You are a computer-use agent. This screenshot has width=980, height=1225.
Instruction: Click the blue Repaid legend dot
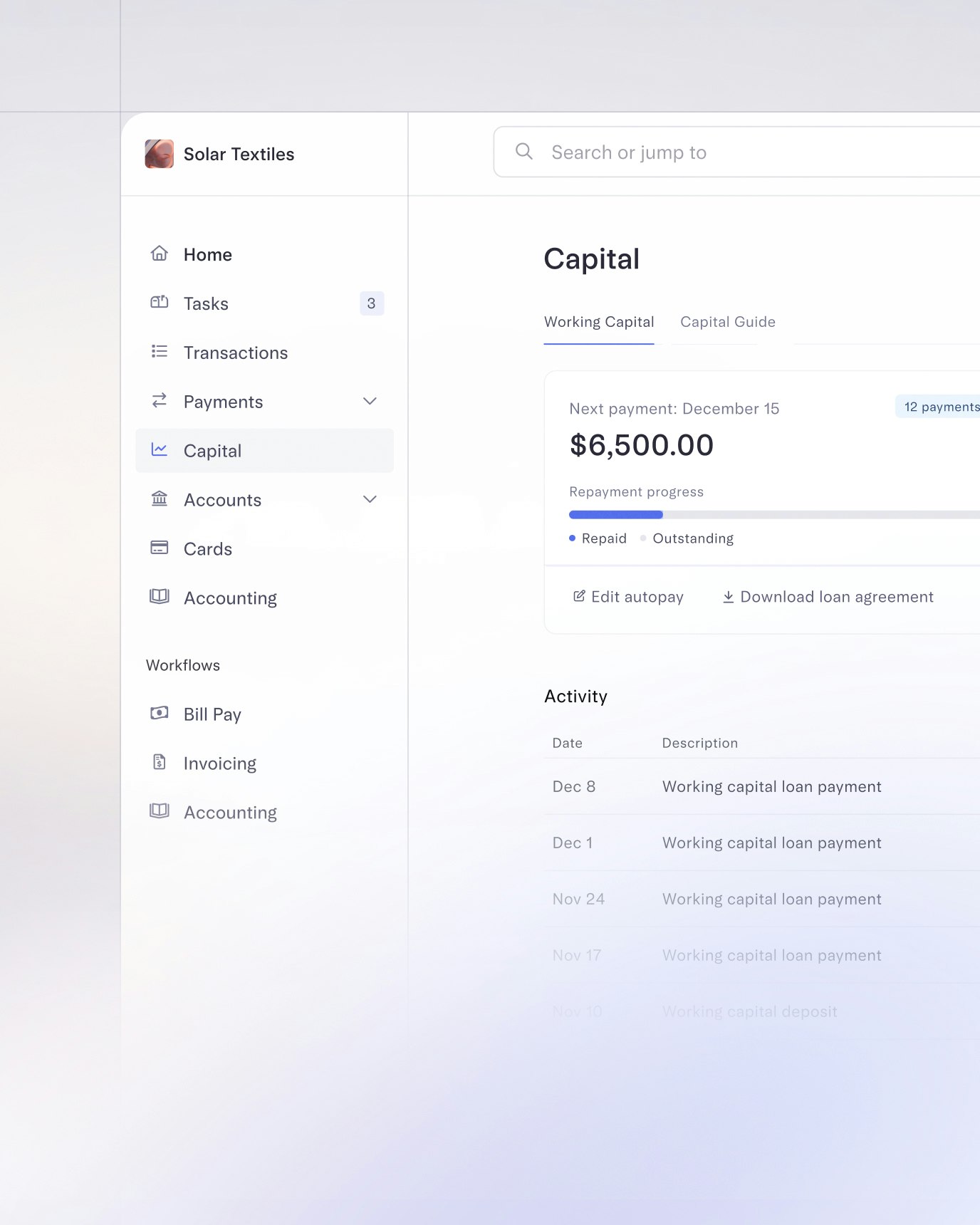572,538
